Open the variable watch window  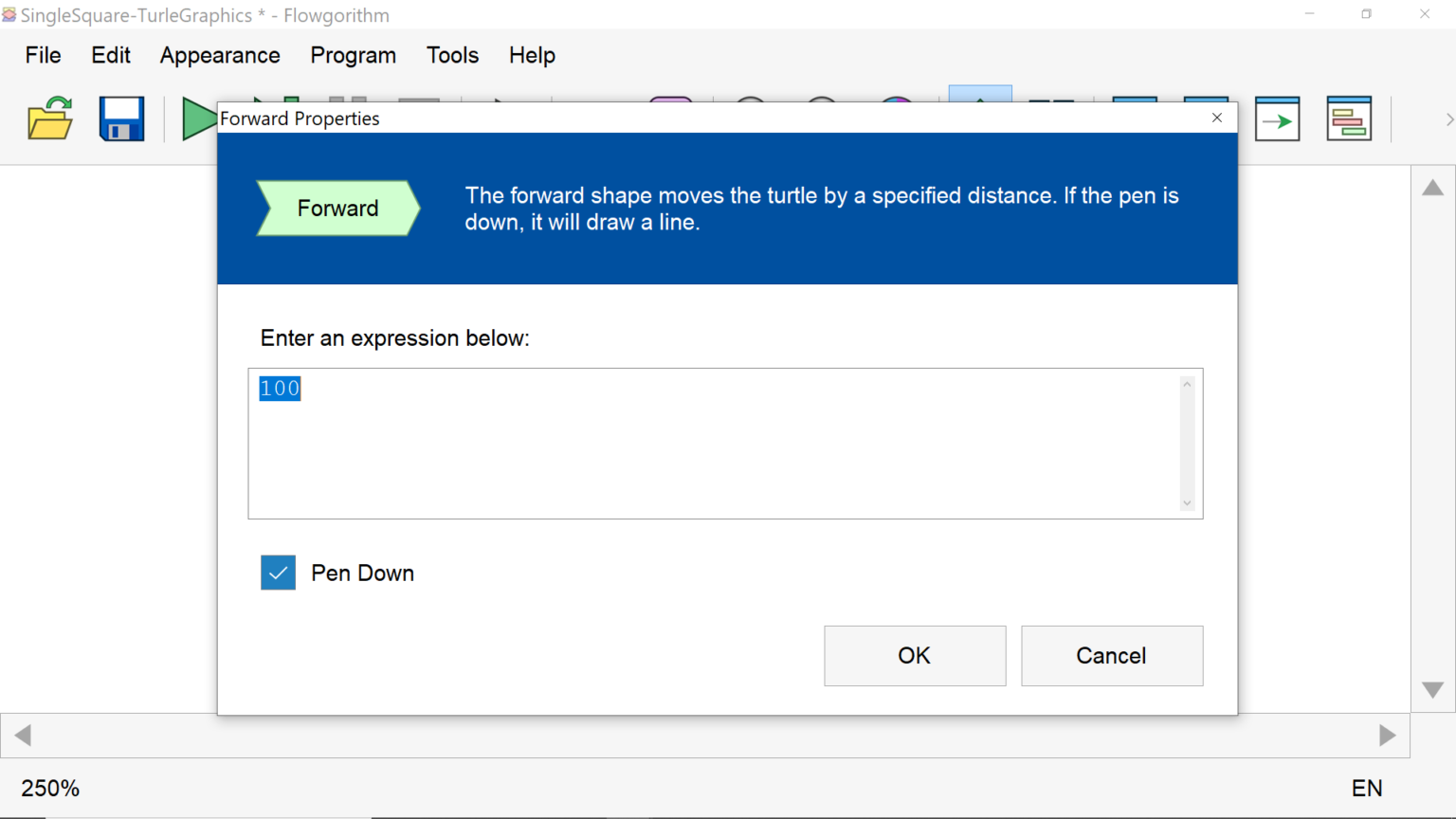point(1349,118)
